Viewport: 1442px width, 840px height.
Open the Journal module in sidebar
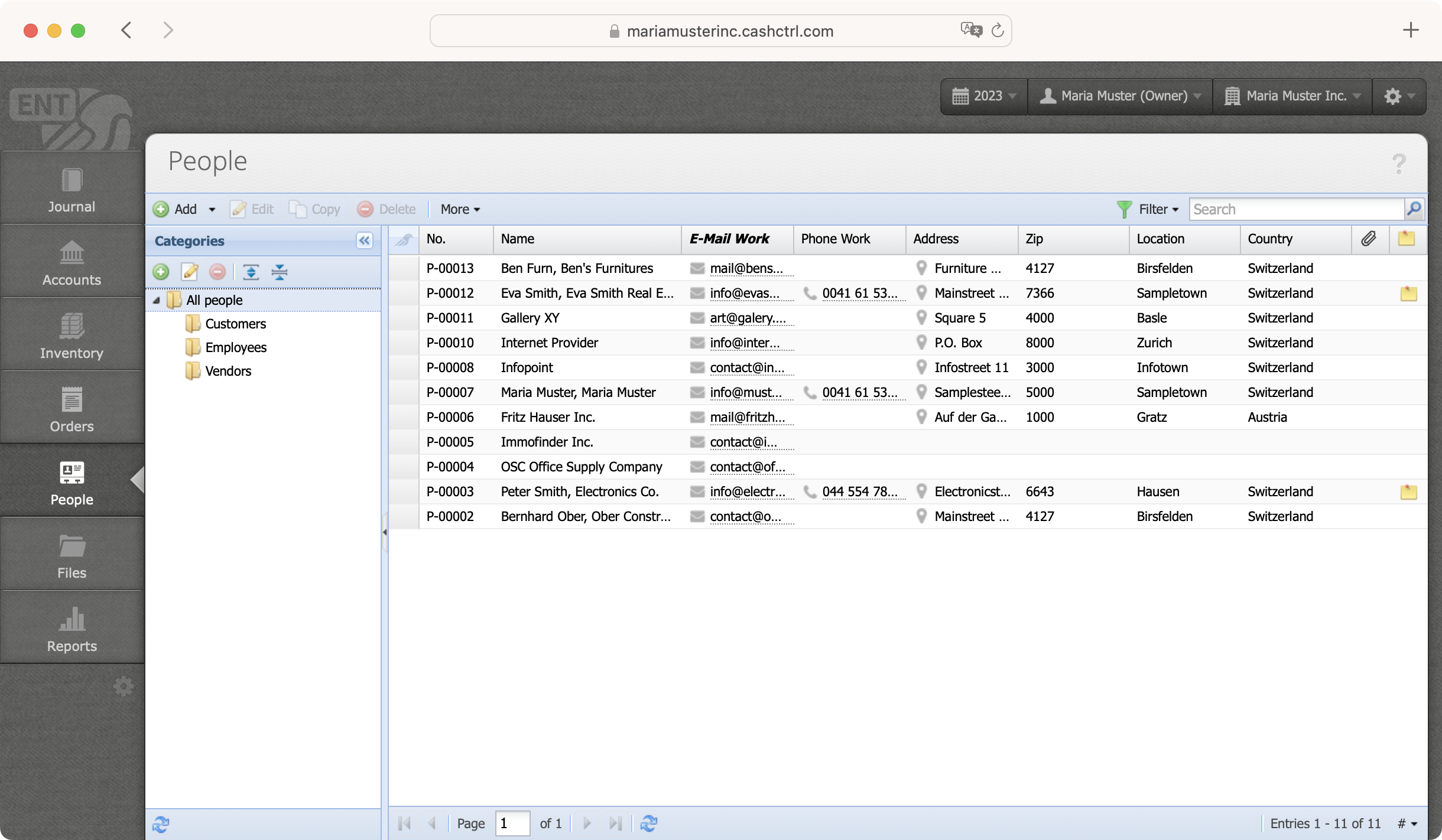[x=72, y=190]
